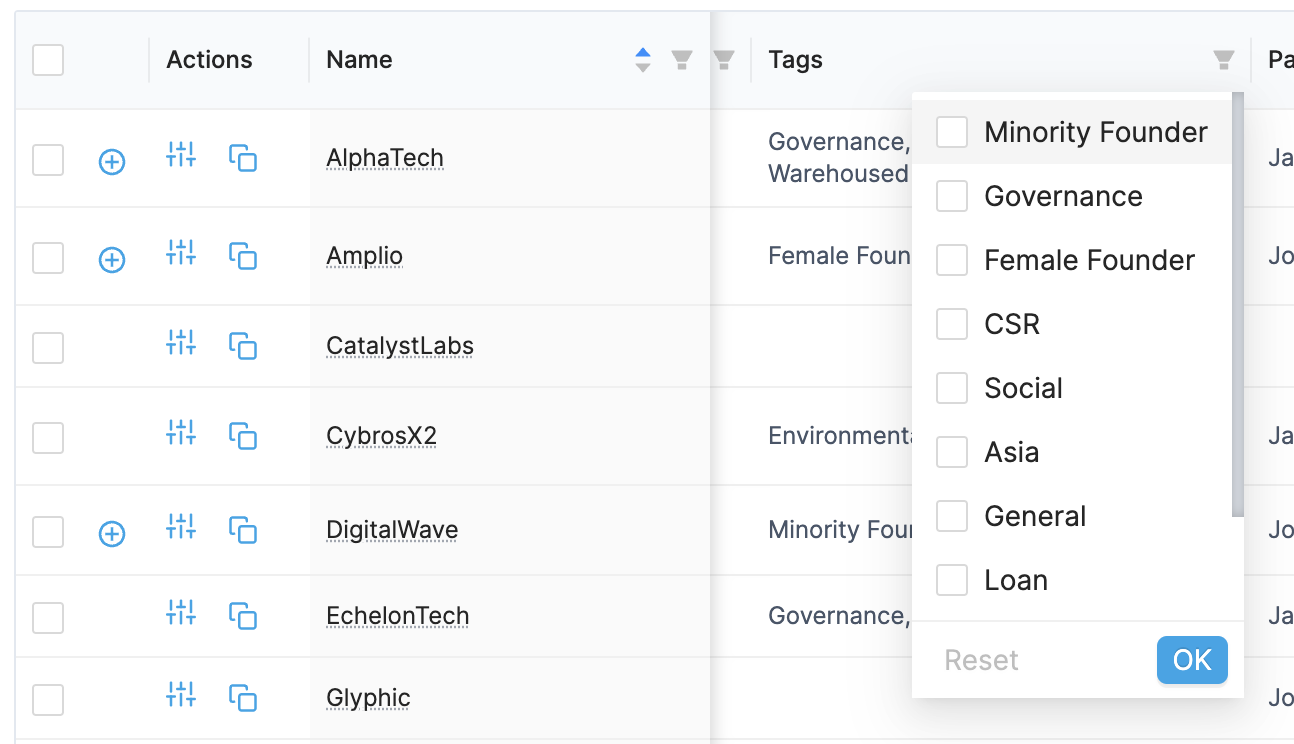Click the copy icon in Amplio row
The width and height of the screenshot is (1294, 744).
point(243,256)
